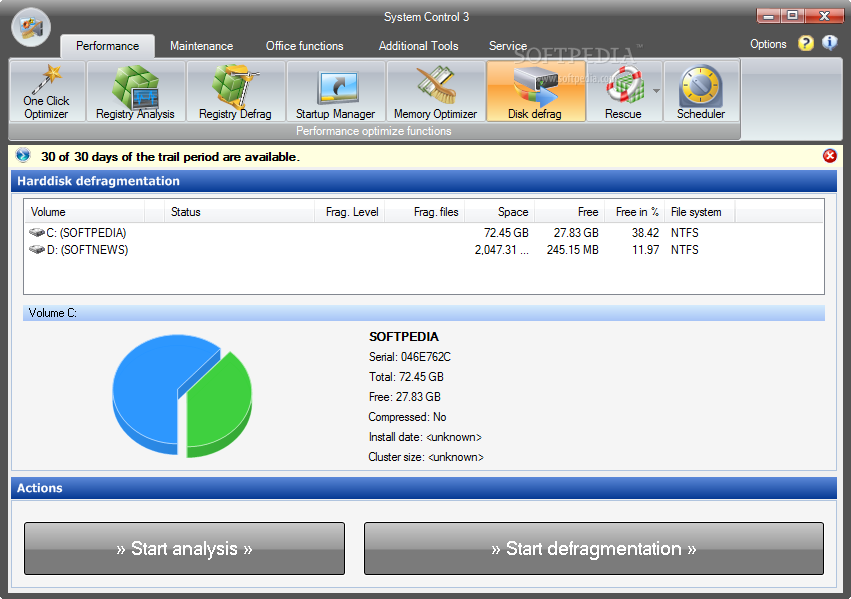Click the application orb logo button
Screen dimensions: 851x599
pyautogui.click(x=31, y=27)
